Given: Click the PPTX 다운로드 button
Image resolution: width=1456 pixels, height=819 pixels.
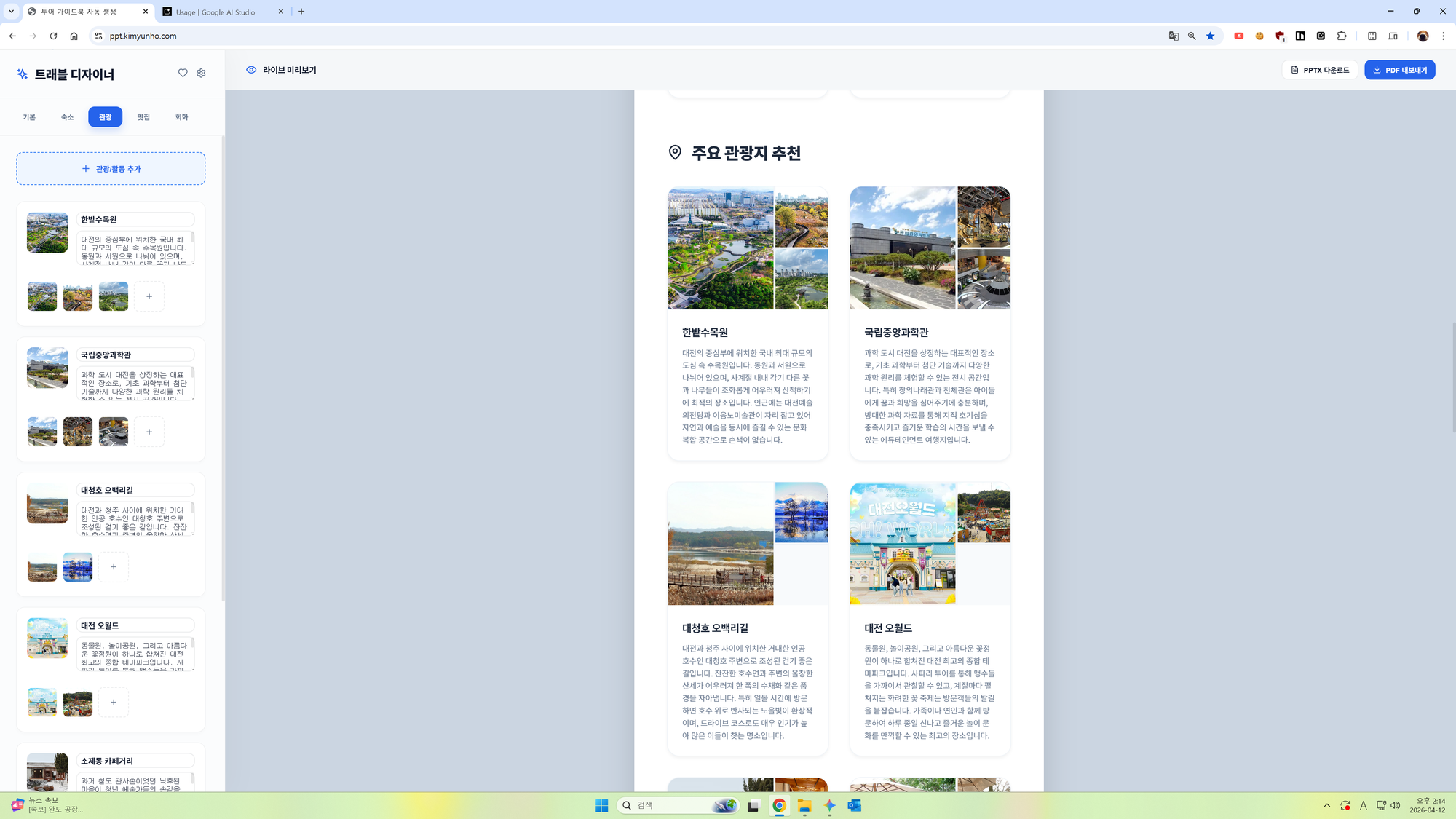Looking at the screenshot, I should click(1320, 70).
